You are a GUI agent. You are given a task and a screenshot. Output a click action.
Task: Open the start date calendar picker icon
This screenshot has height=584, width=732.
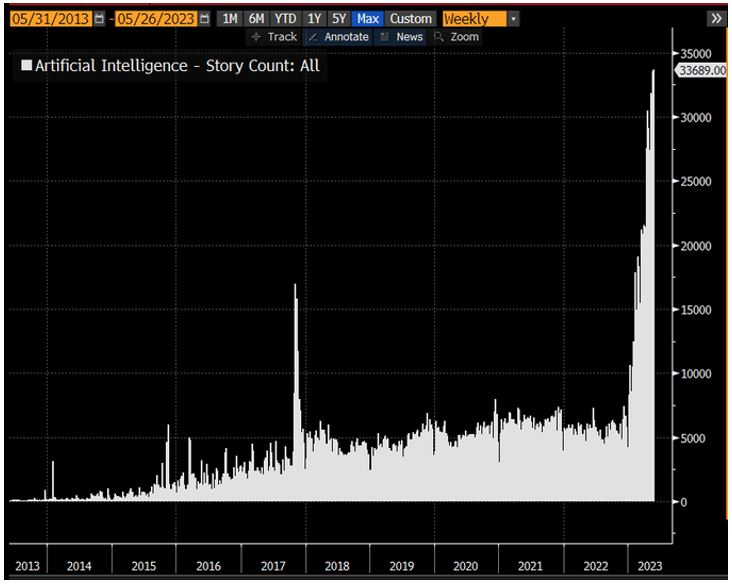pyautogui.click(x=99, y=19)
